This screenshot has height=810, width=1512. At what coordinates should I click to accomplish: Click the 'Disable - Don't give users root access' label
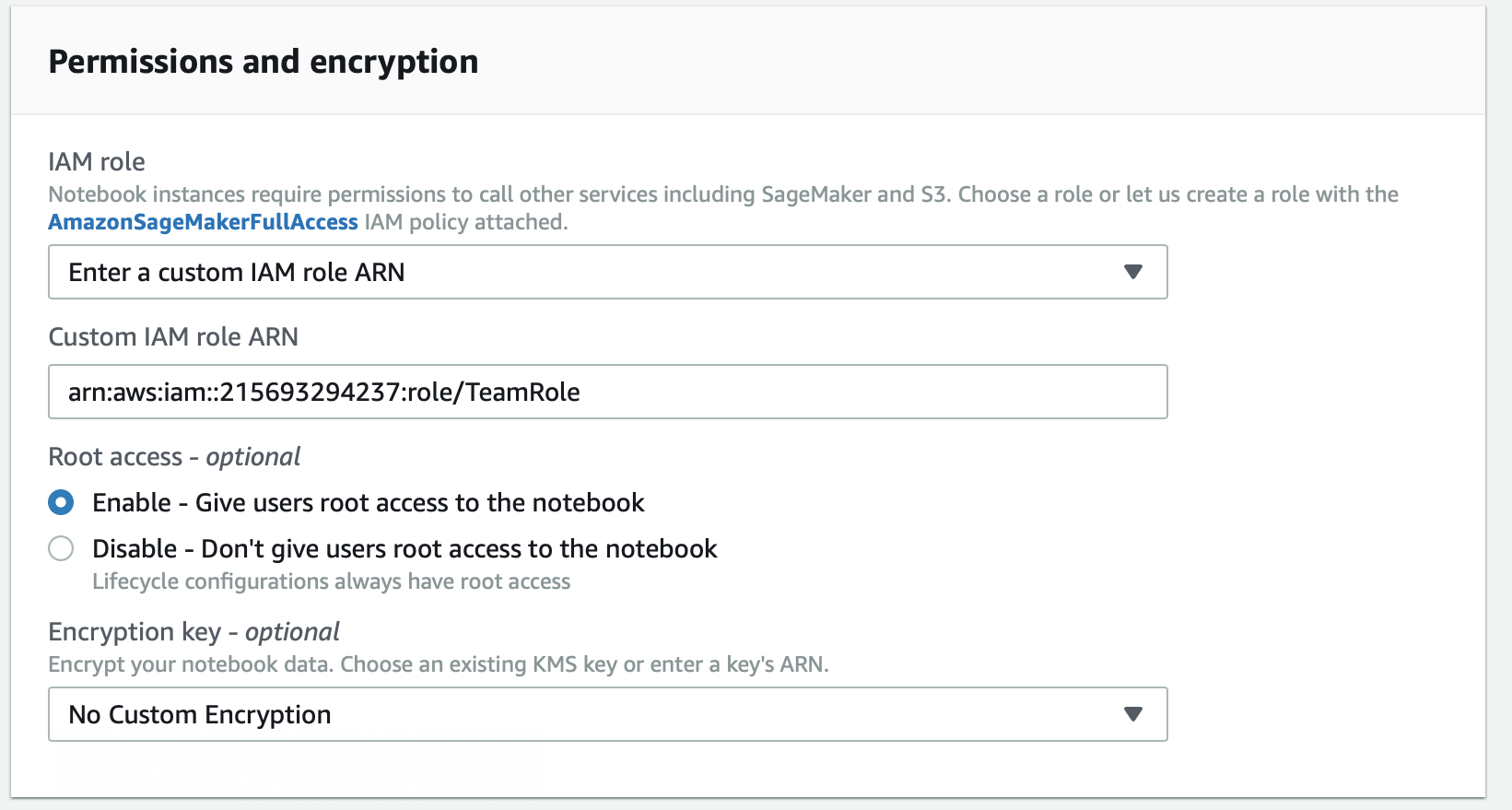click(x=404, y=548)
